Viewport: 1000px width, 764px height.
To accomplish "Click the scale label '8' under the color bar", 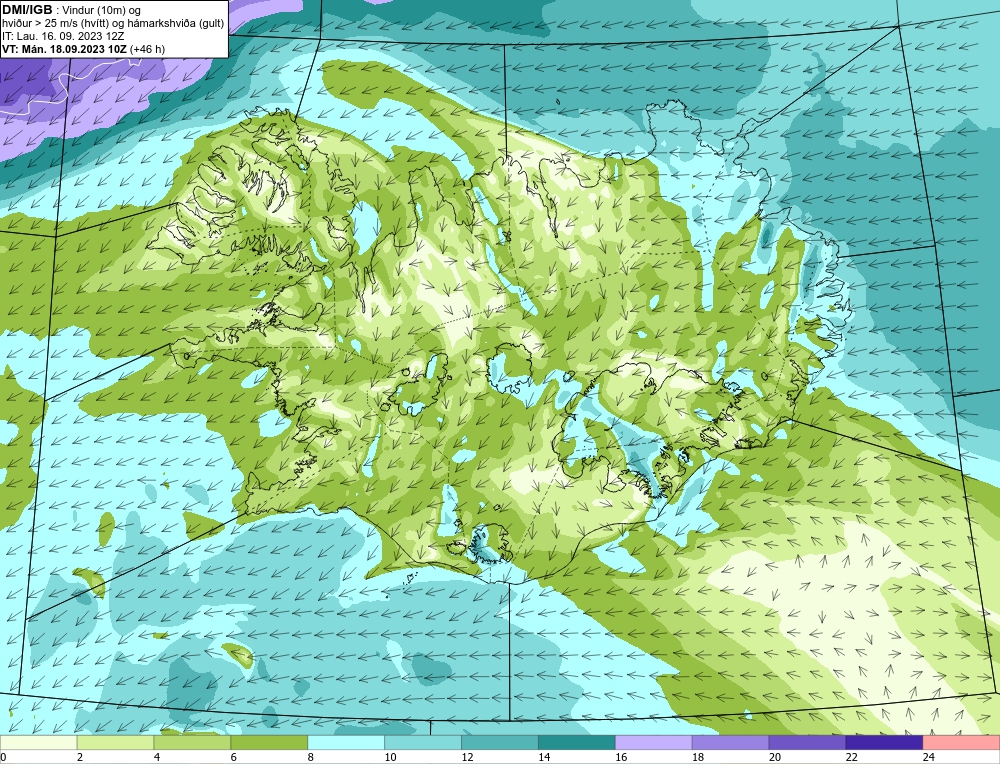I will pos(311,757).
